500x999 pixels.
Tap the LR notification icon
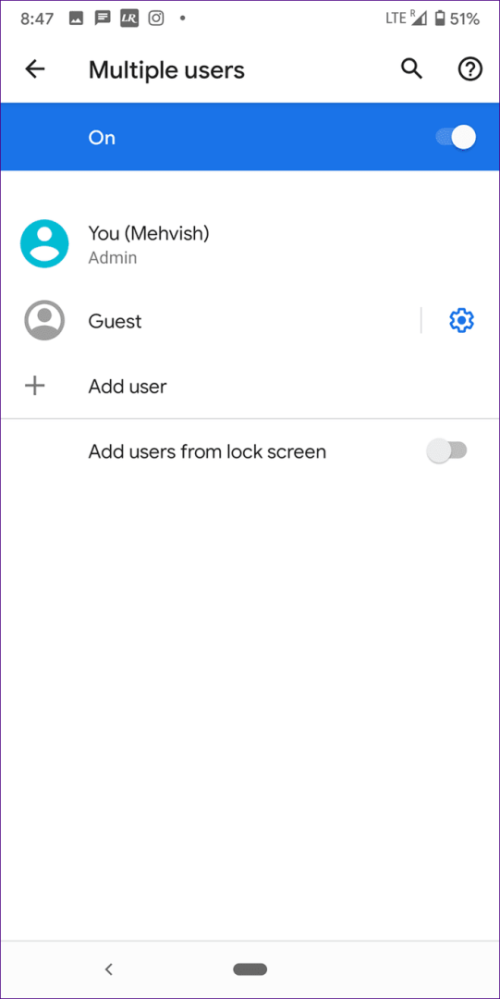pyautogui.click(x=129, y=18)
